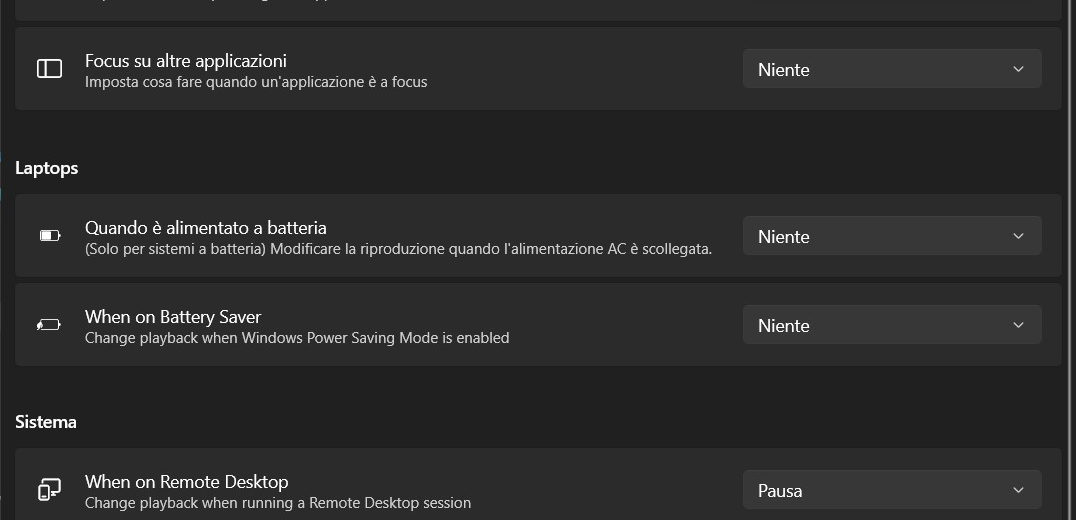Click the Remote Desktop session description text
The height and width of the screenshot is (520, 1076).
(x=278, y=503)
